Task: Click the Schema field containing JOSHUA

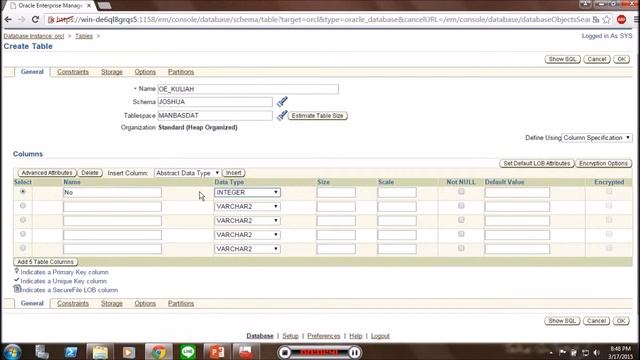Action: pyautogui.click(x=215, y=102)
